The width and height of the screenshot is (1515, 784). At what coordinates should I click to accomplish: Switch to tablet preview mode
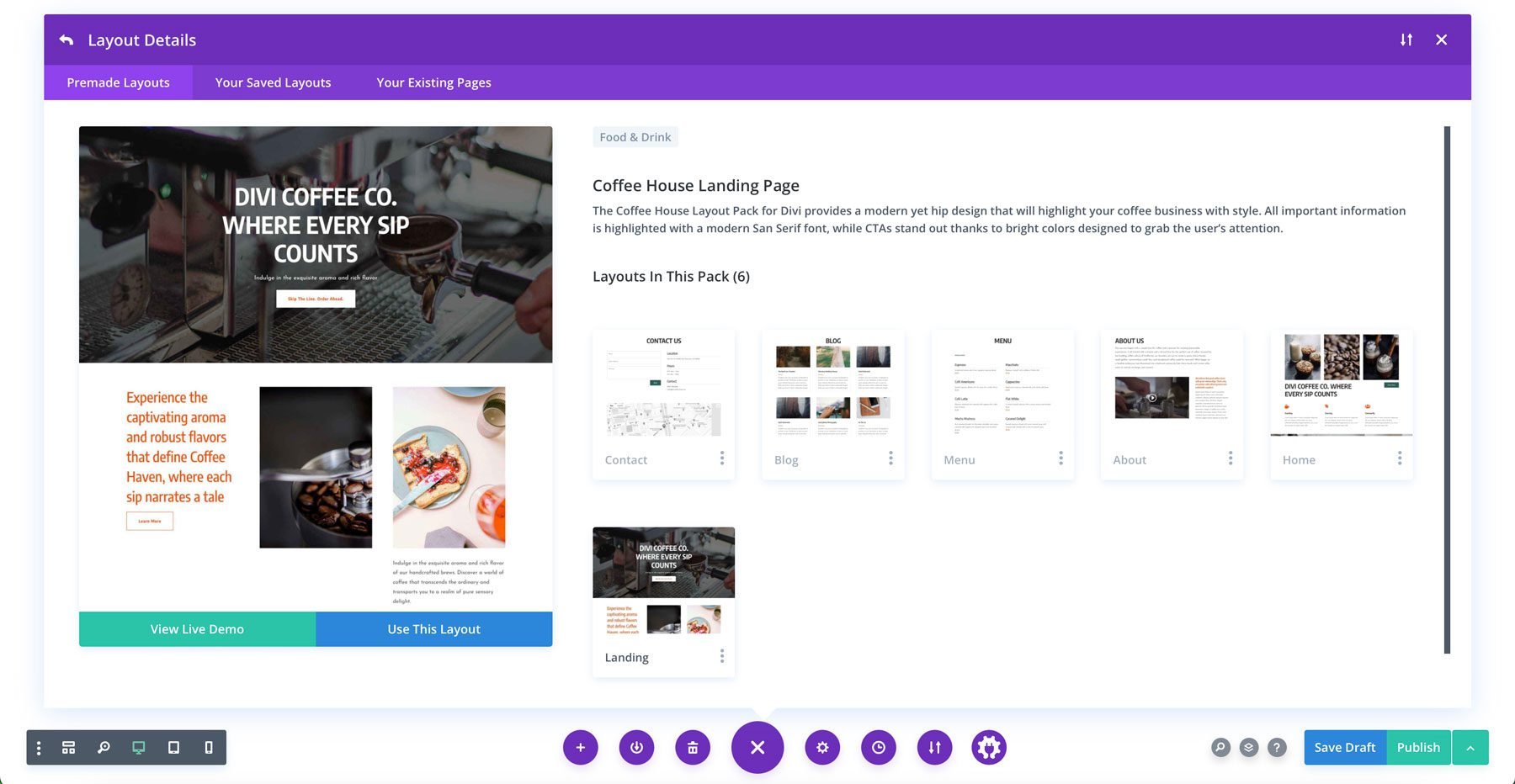173,747
